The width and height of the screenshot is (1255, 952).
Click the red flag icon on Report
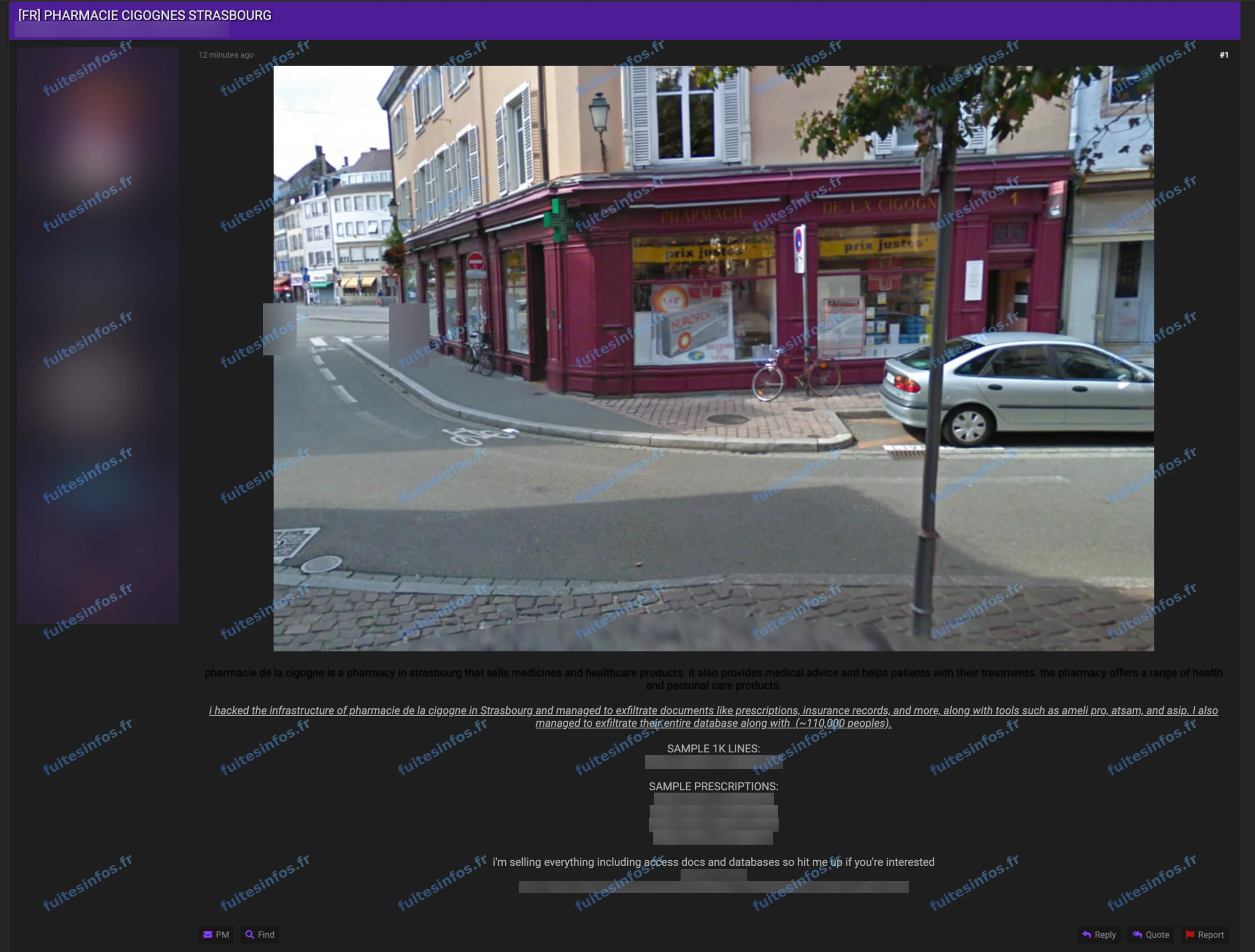pyautogui.click(x=1190, y=935)
